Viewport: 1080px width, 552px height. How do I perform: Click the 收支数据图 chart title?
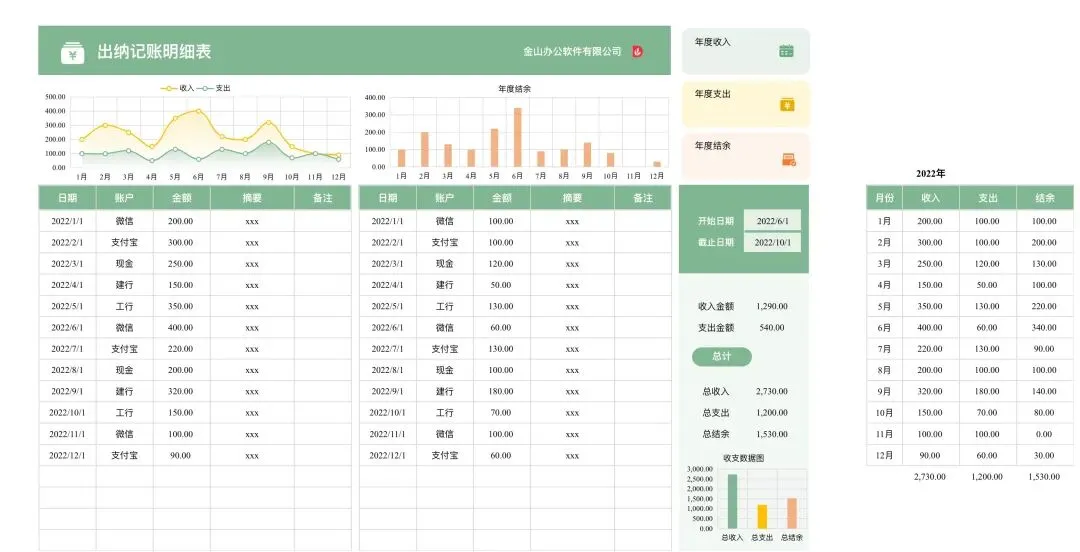743,458
